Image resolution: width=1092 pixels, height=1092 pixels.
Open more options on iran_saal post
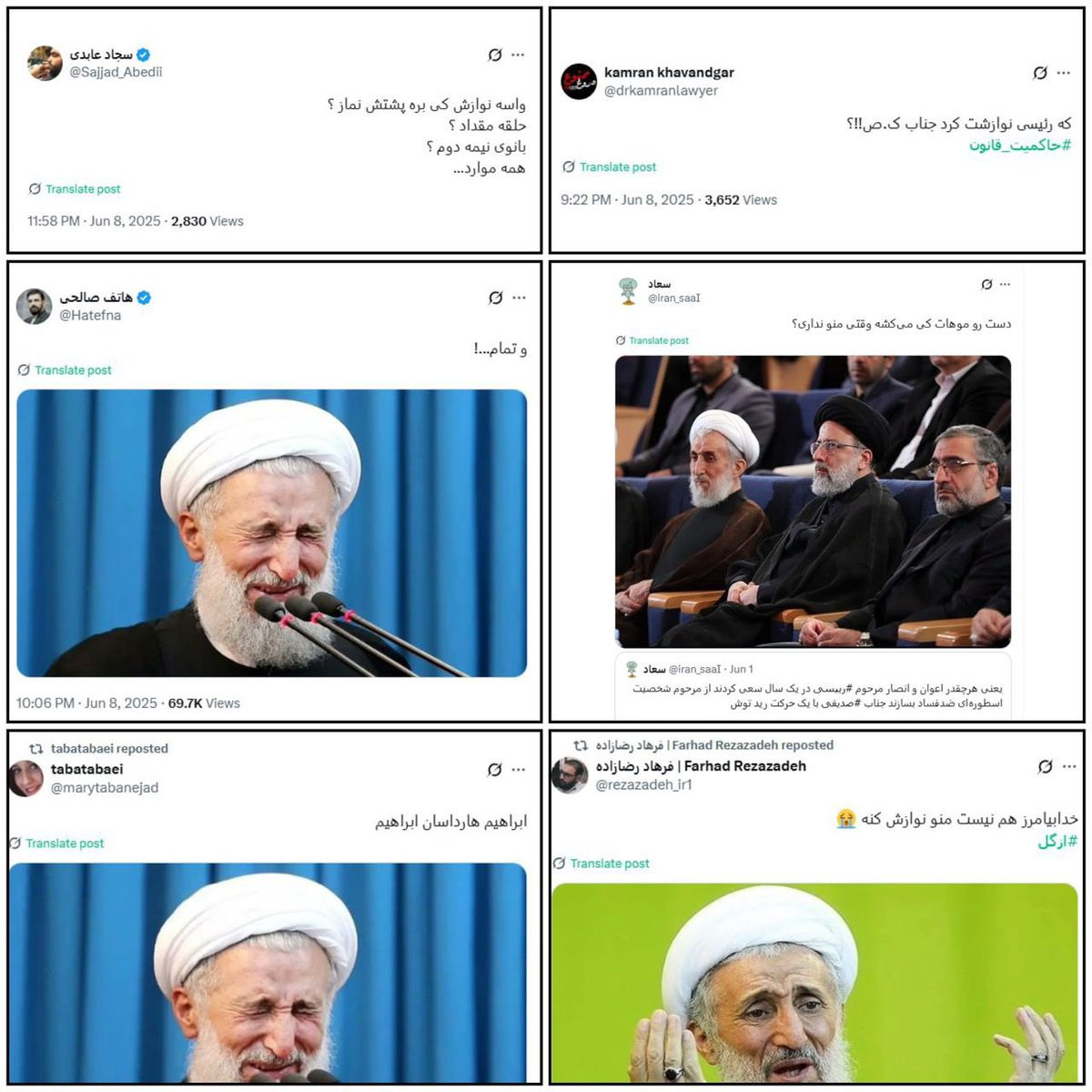1005,285
